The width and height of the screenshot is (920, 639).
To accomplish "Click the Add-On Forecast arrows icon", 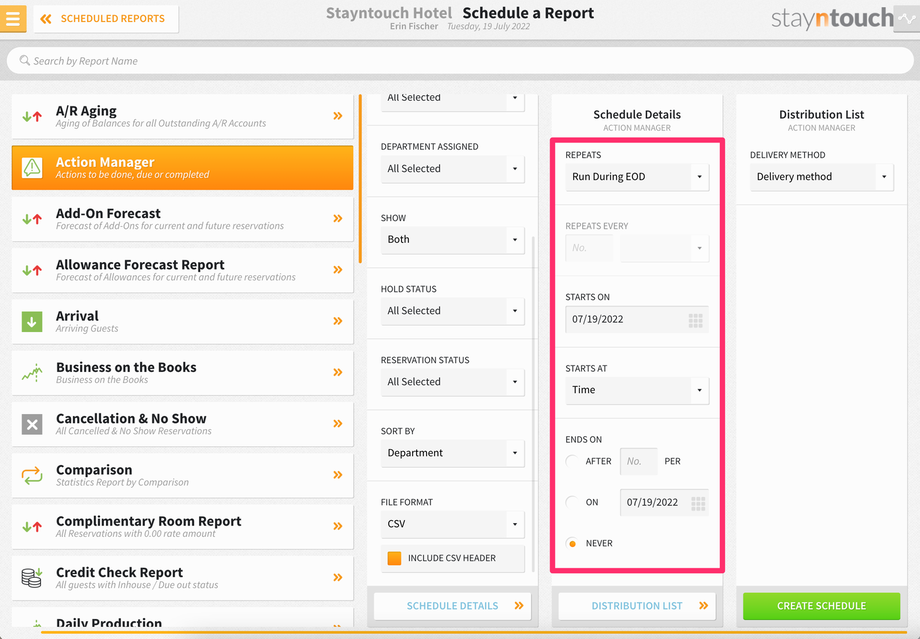I will [32, 219].
